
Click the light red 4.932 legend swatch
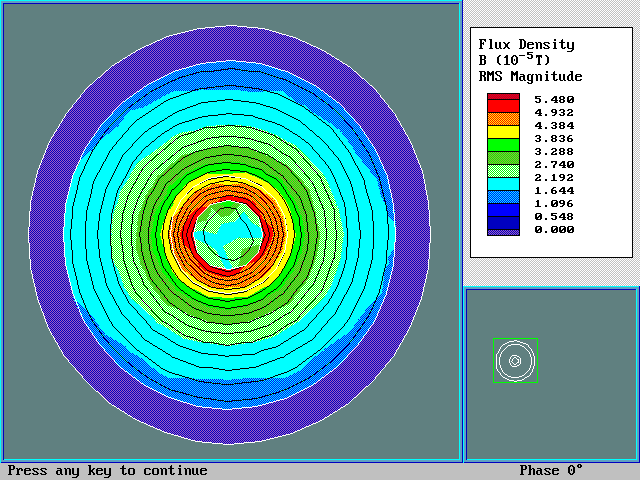click(x=503, y=118)
